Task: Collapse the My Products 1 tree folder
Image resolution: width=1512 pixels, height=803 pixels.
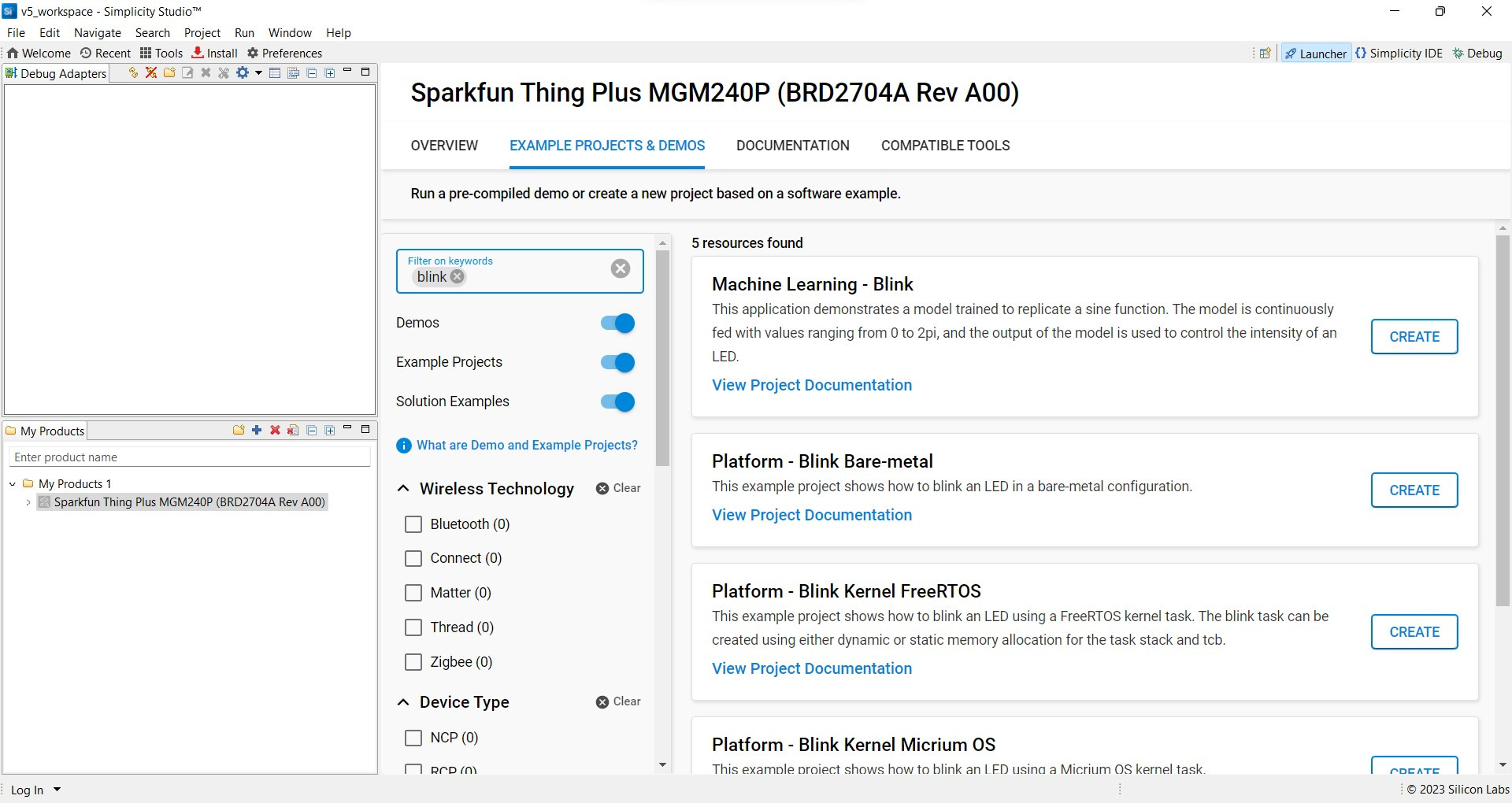Action: point(13,483)
